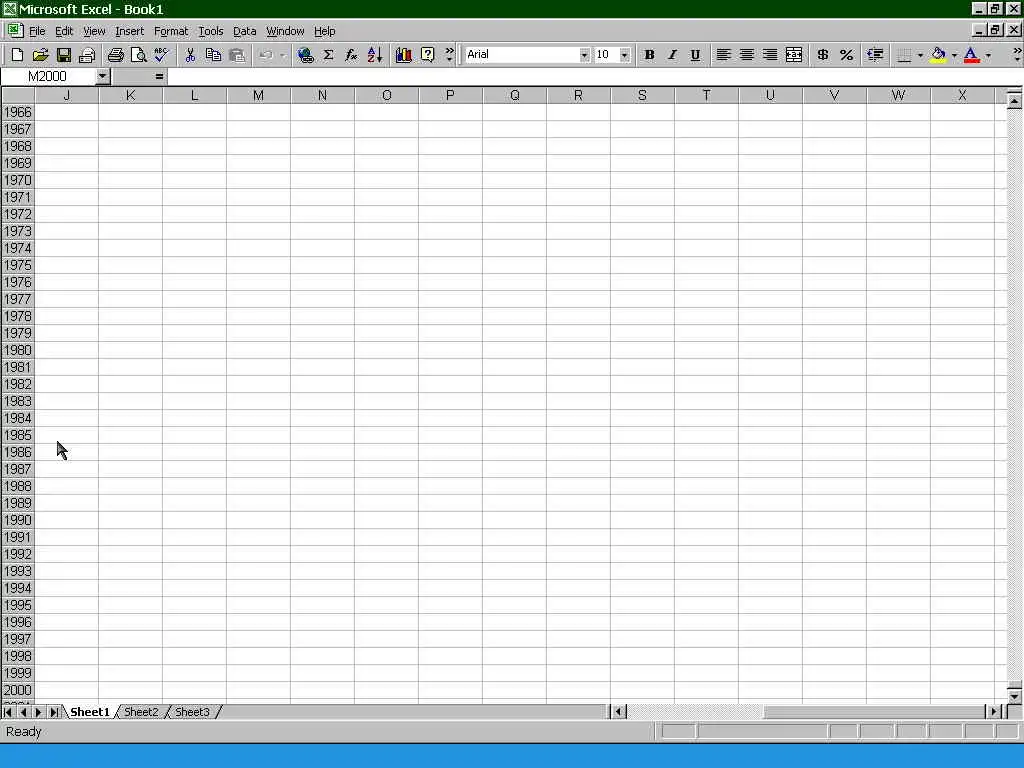Show more Formatting toolbar buttons chevron
1024x768 pixels.
pyautogui.click(x=1017, y=55)
